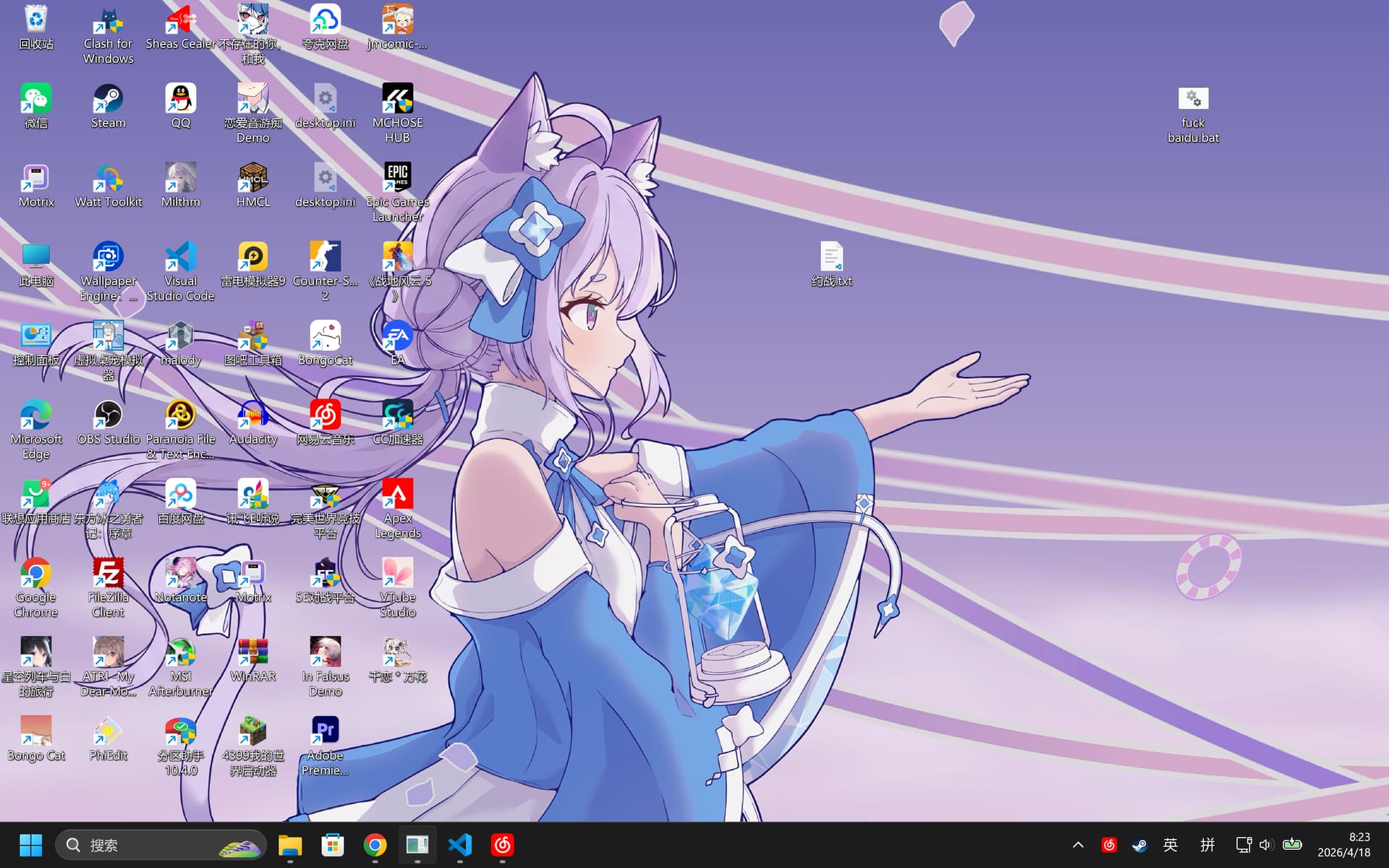The height and width of the screenshot is (868, 1389).
Task: Expand the hidden system tray icons chevron
Action: pyautogui.click(x=1078, y=845)
